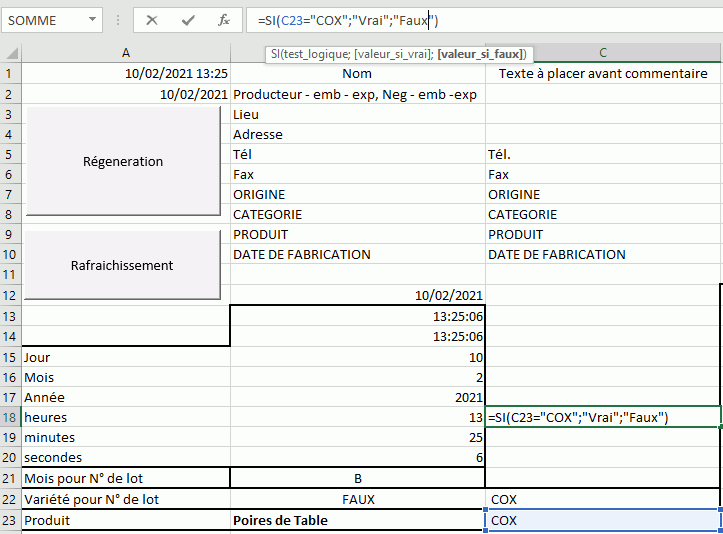Click the Cancel (X) formula entry icon
This screenshot has width=723, height=534.
click(152, 20)
